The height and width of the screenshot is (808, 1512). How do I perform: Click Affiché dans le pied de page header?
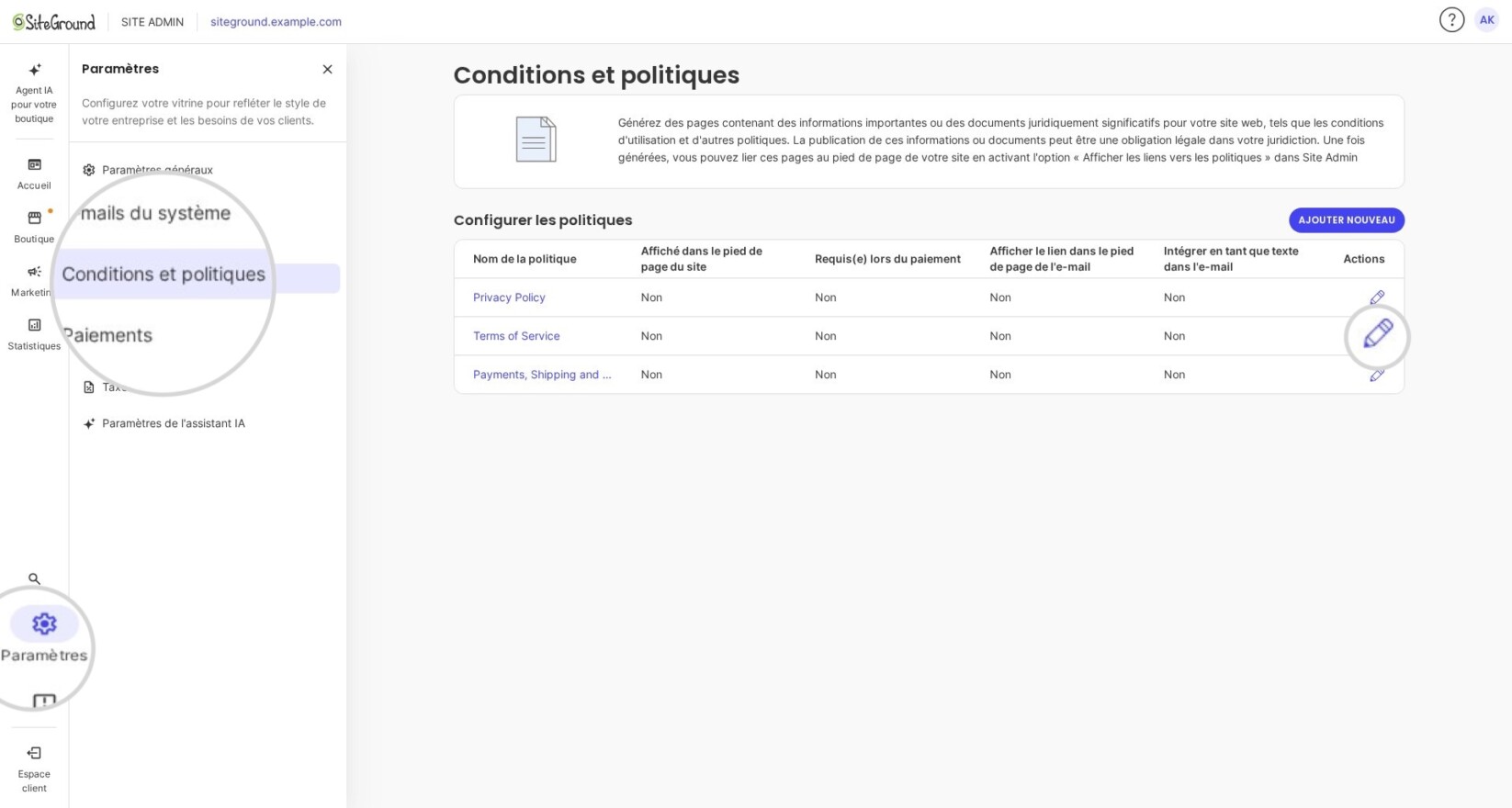pos(702,259)
